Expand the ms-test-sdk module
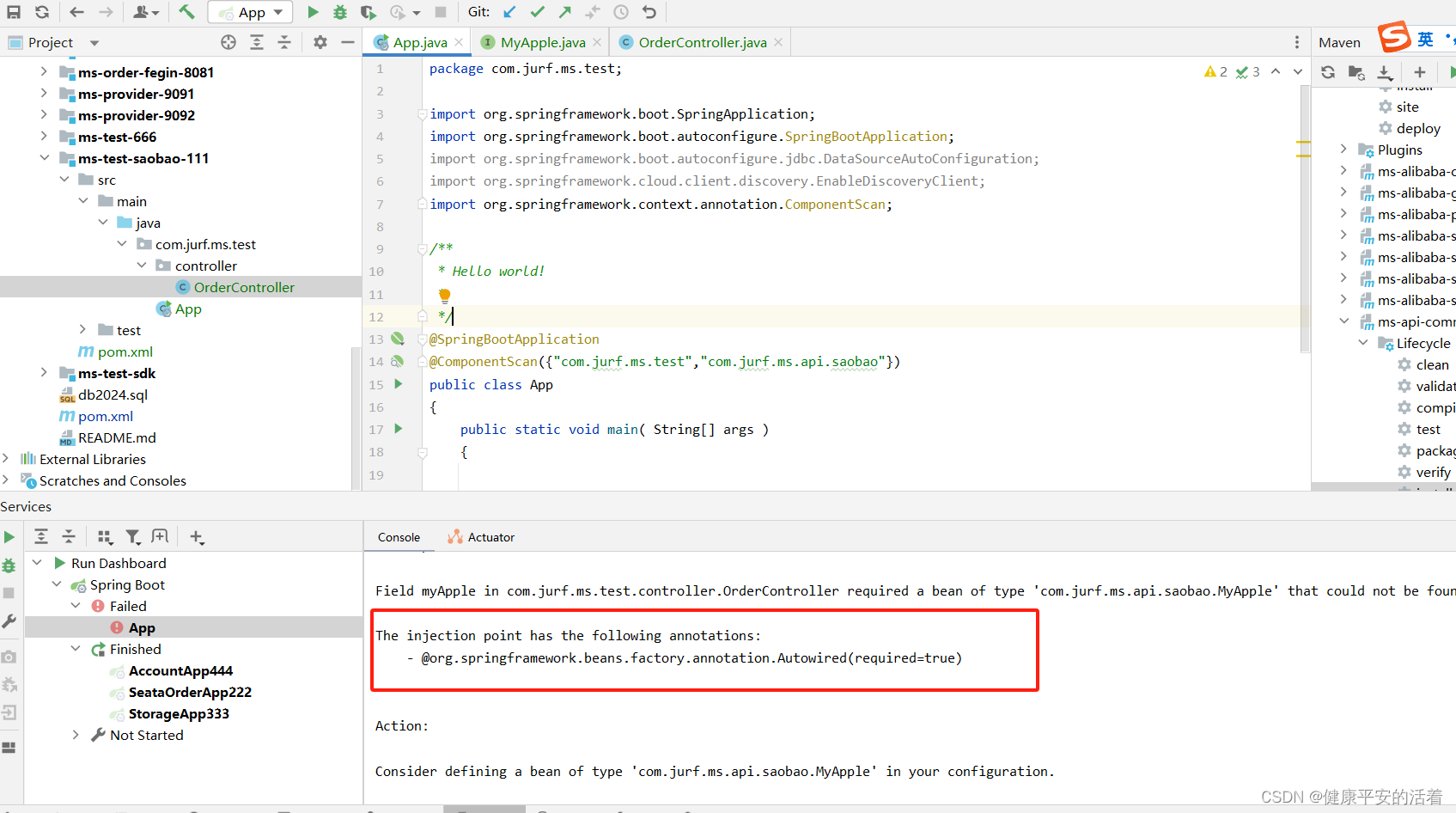 (x=44, y=372)
